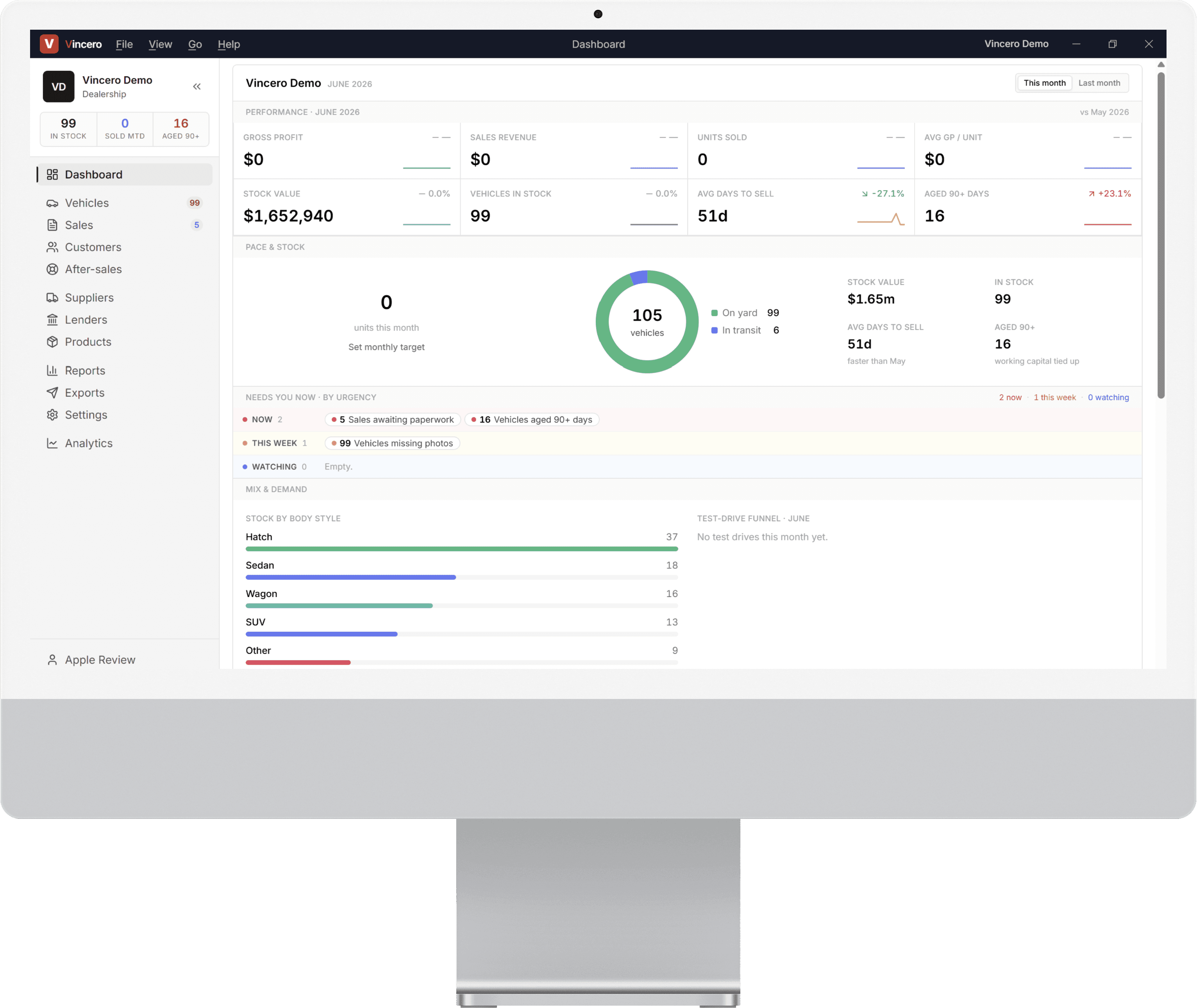The width and height of the screenshot is (1197, 1008).
Task: Click the Units Sold card
Action: click(x=800, y=151)
